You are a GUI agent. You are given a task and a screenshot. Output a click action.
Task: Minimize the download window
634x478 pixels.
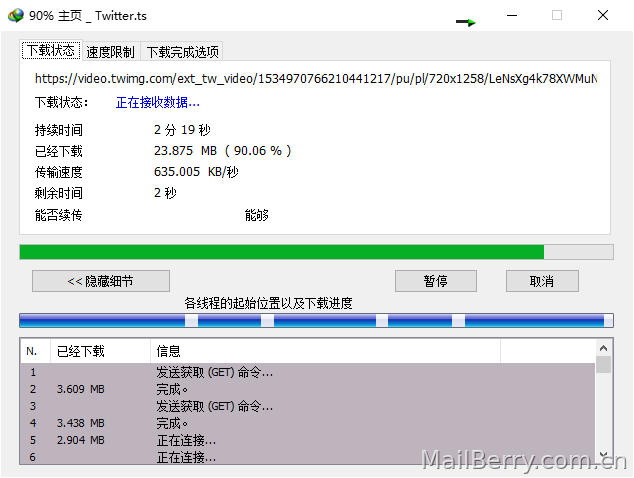[512, 15]
